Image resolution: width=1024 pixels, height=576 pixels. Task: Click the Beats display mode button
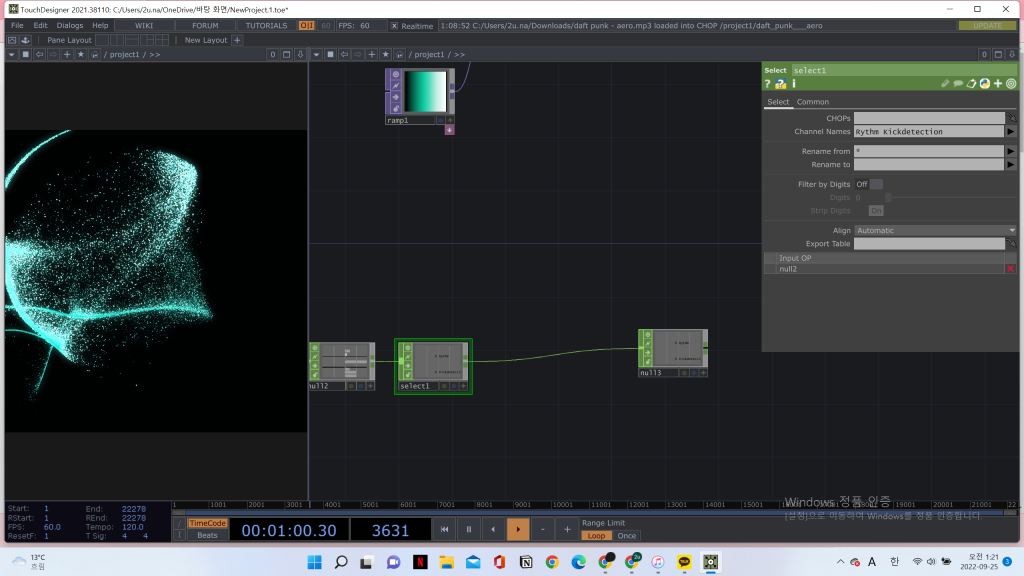[207, 536]
